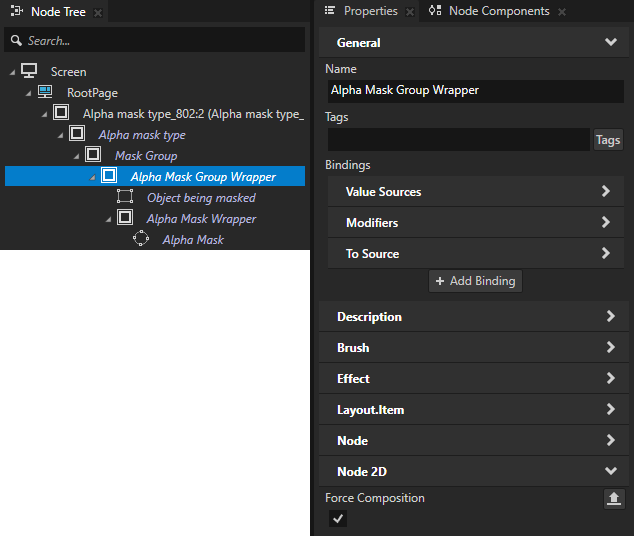Collapse the Node 2D section
This screenshot has height=536, width=634.
coord(610,471)
